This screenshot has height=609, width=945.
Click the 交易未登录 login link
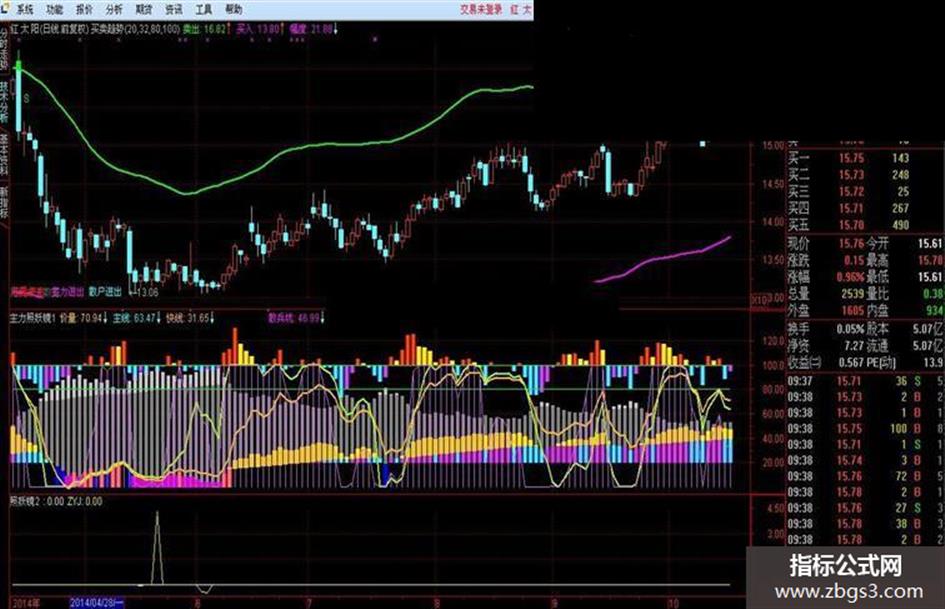point(481,9)
